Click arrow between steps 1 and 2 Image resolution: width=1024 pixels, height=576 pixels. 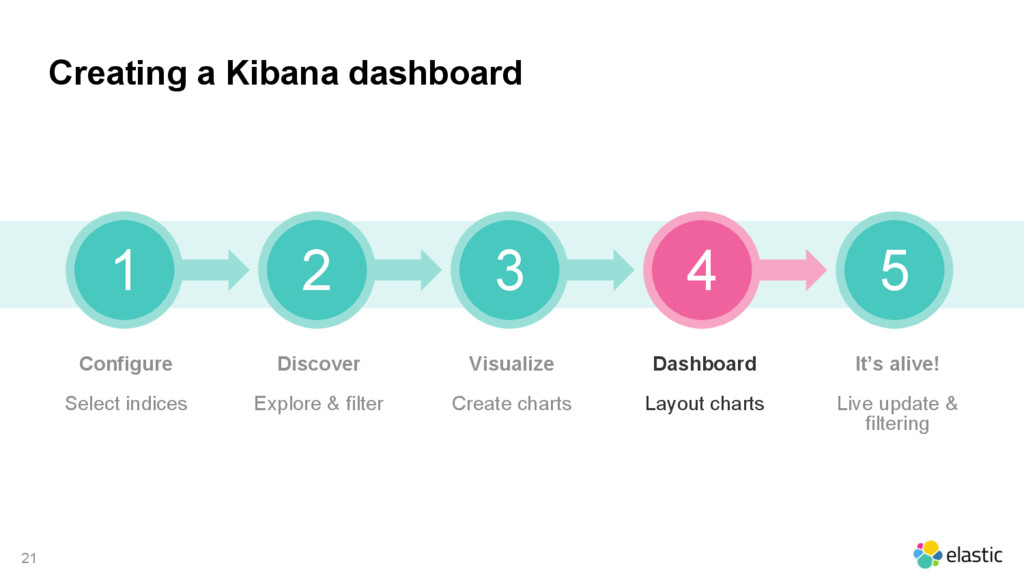[x=217, y=270]
